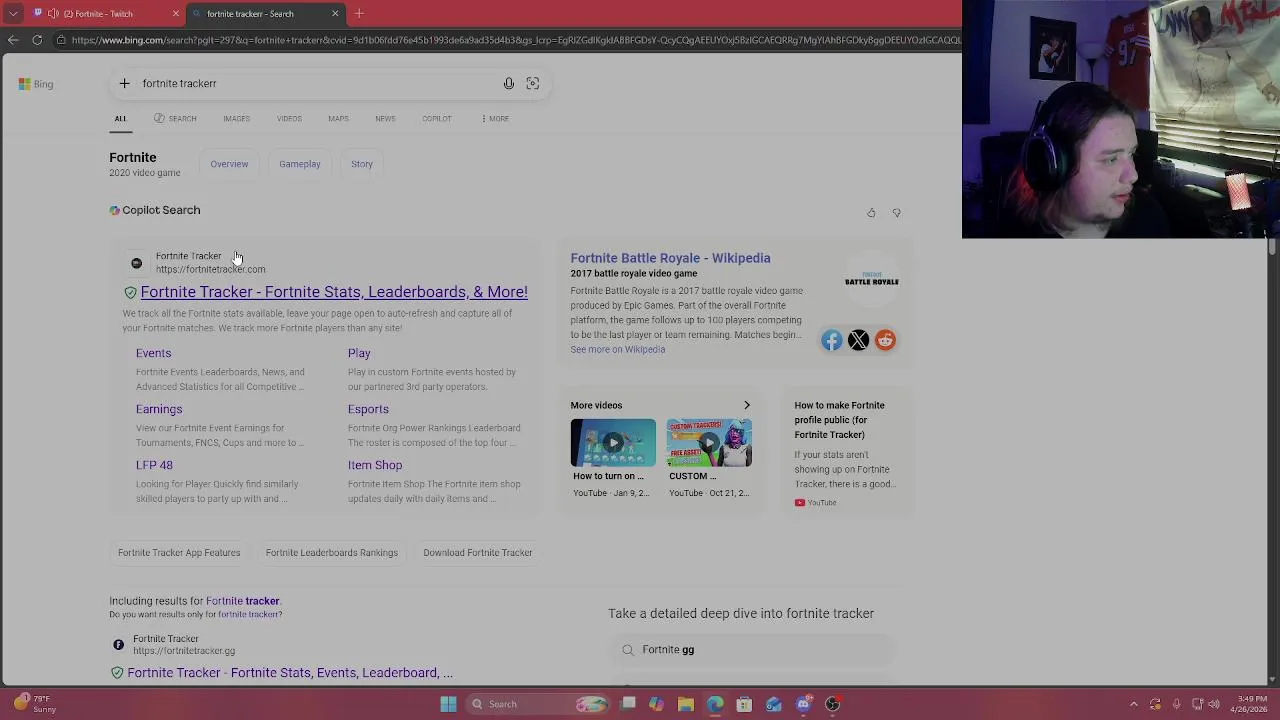Play the 'How to turn on' video thumbnail
The height and width of the screenshot is (720, 1280).
[613, 443]
